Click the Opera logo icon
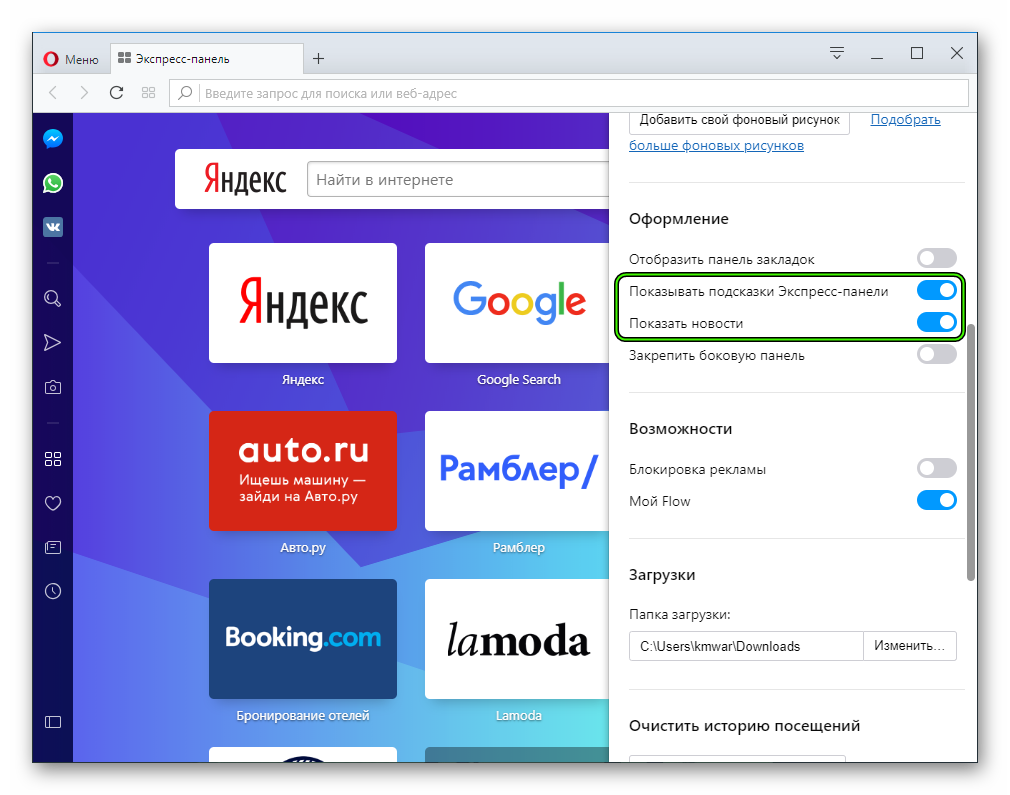 click(x=51, y=59)
